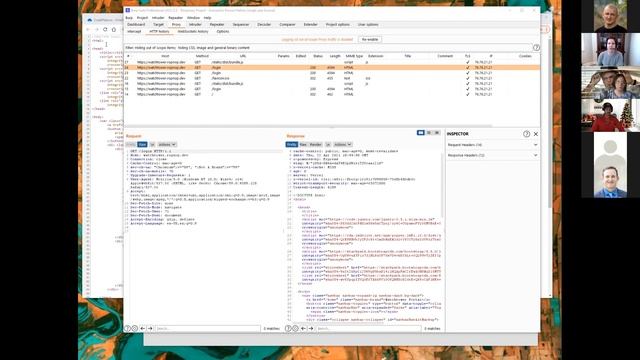Go to previous search match in the Request pane
640x360 pixels.
142,328
